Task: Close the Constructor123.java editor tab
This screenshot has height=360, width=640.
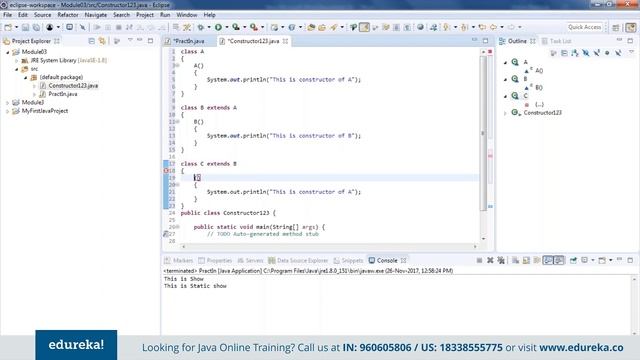Action: point(285,41)
